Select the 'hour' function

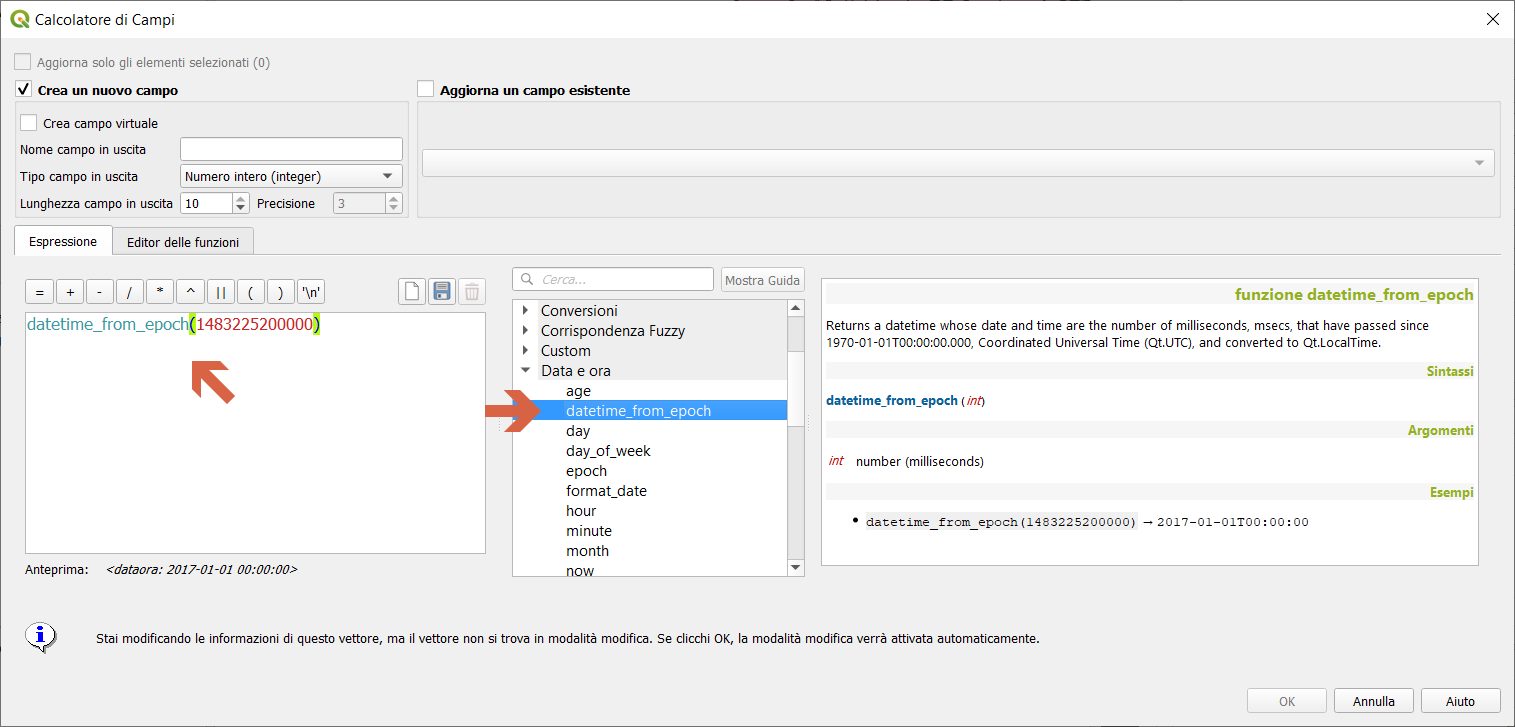581,511
